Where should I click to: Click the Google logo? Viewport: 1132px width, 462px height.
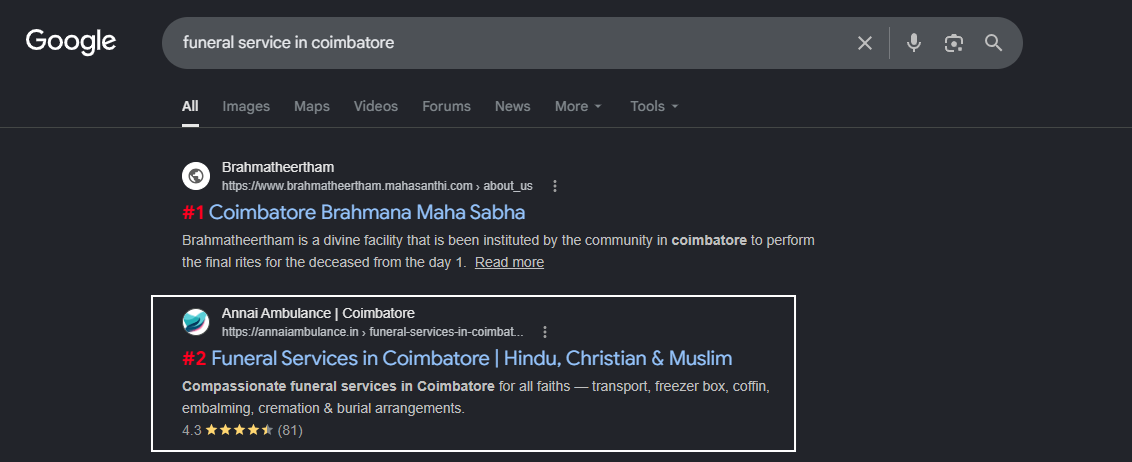[71, 42]
